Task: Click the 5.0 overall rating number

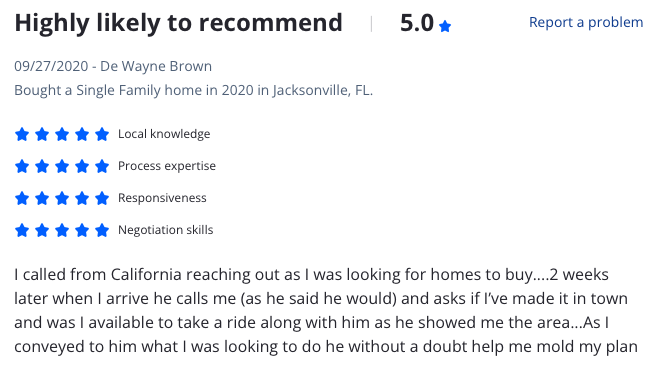Action: pos(417,23)
